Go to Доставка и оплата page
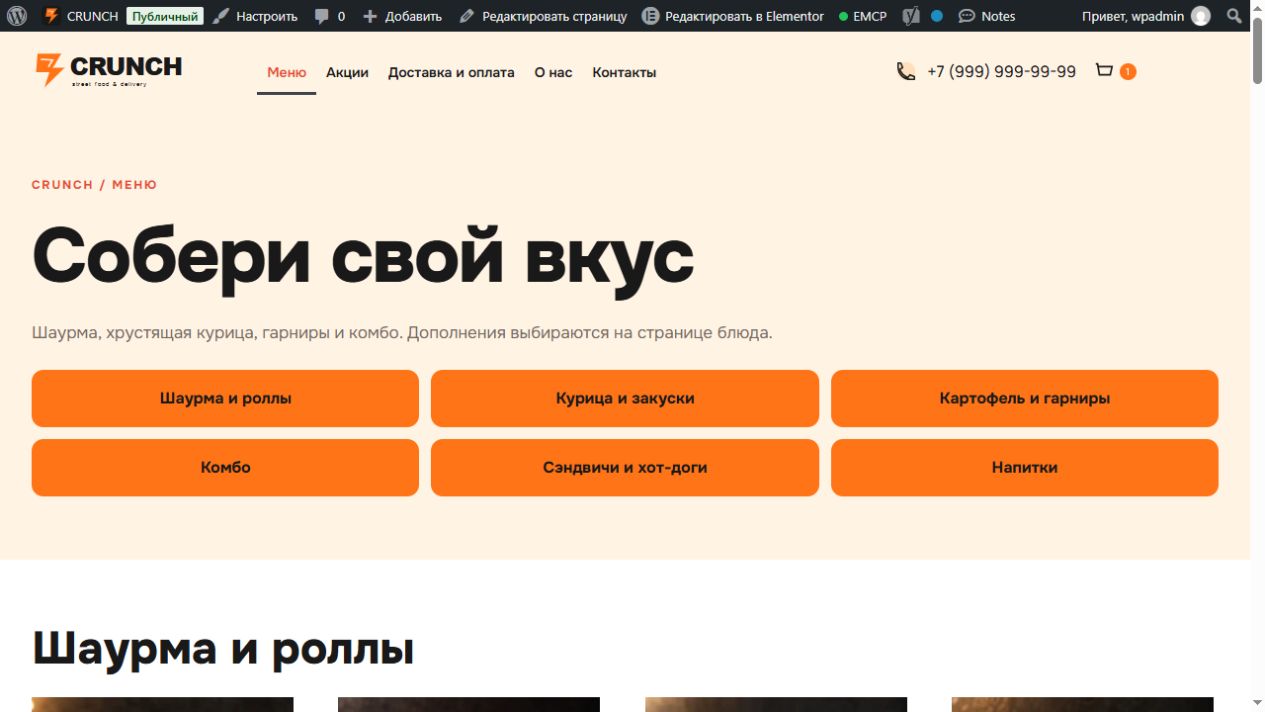Screen dimensions: 1265x712 451,72
